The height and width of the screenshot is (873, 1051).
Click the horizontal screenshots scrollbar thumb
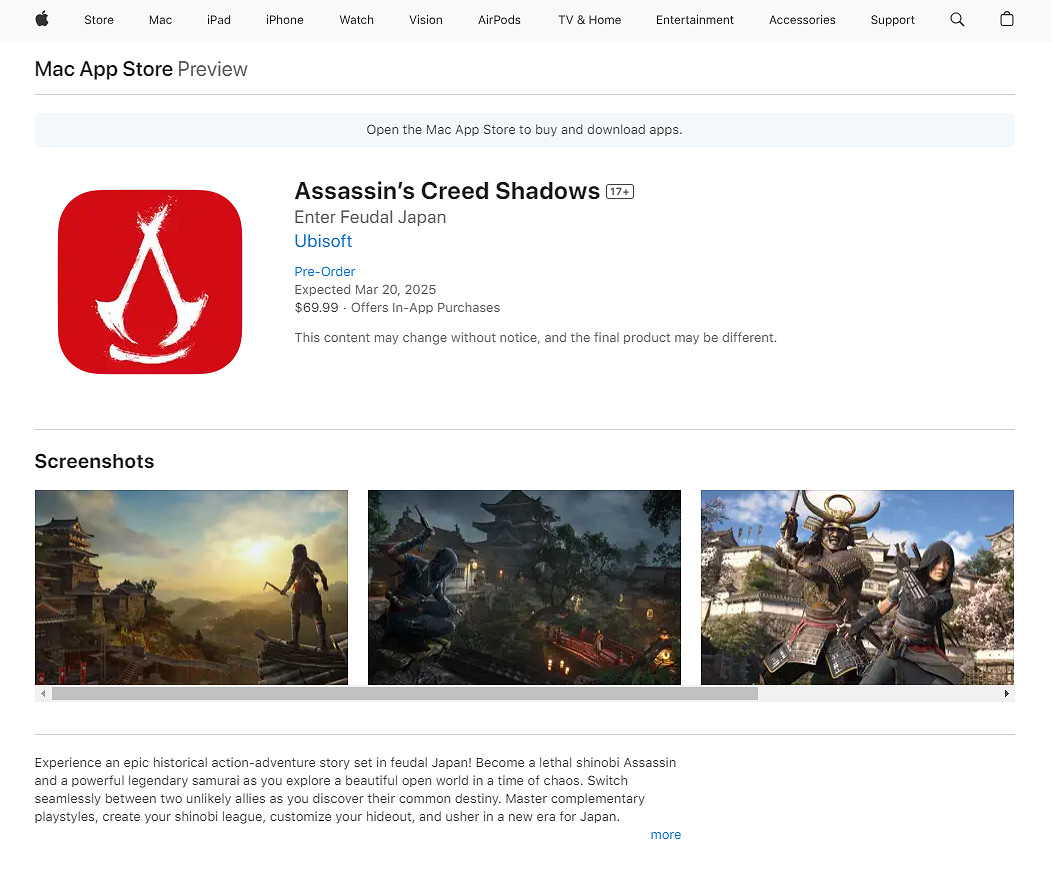click(405, 693)
